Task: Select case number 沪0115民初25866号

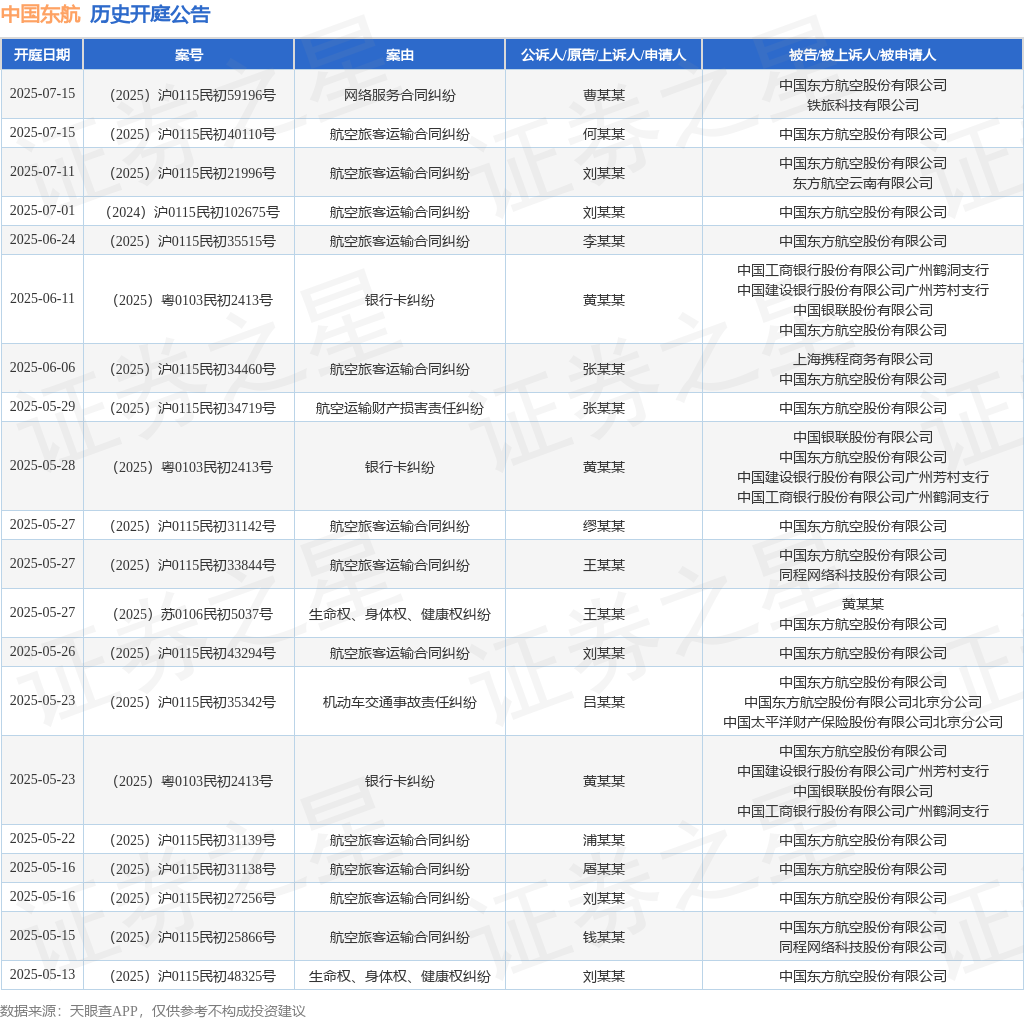Action: tap(193, 937)
